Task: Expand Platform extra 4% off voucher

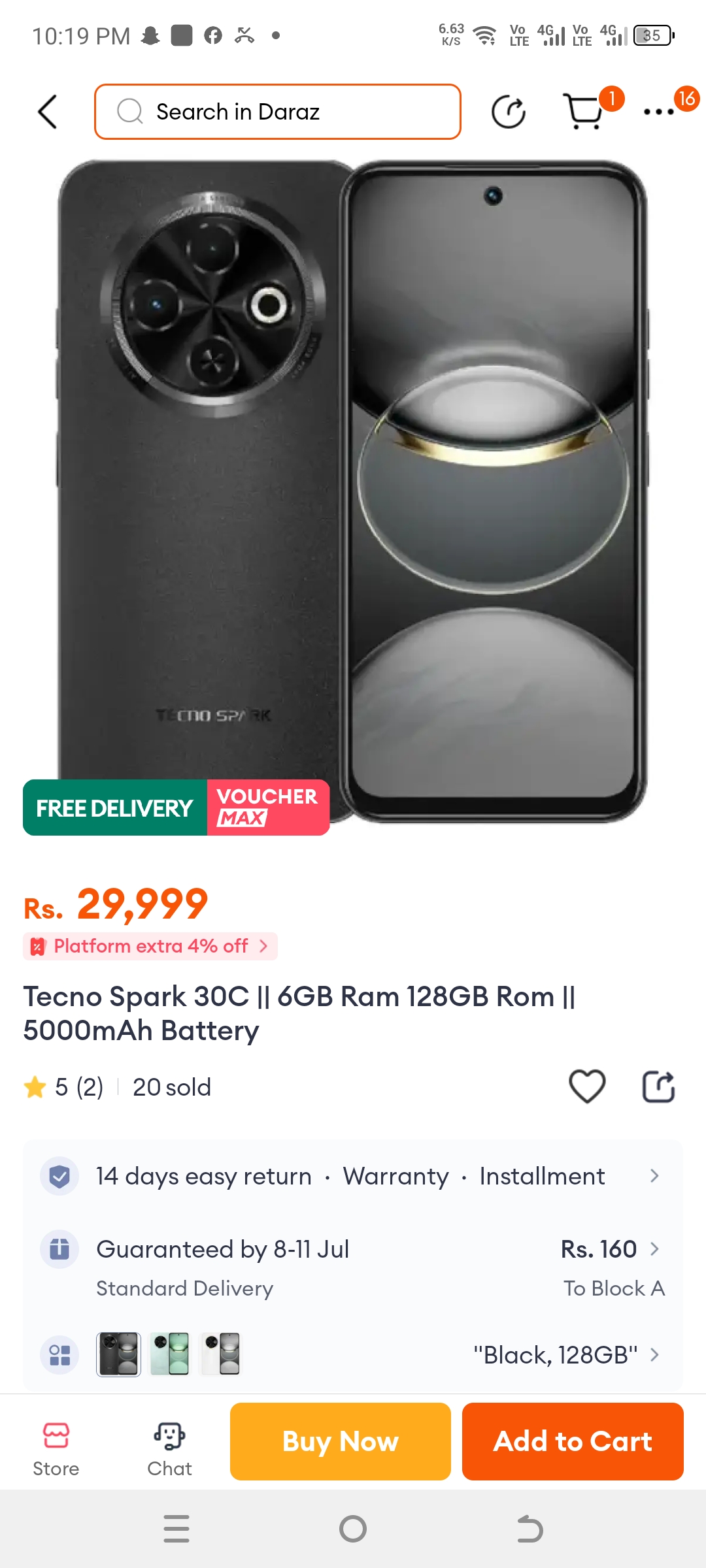Action: pyautogui.click(x=150, y=946)
